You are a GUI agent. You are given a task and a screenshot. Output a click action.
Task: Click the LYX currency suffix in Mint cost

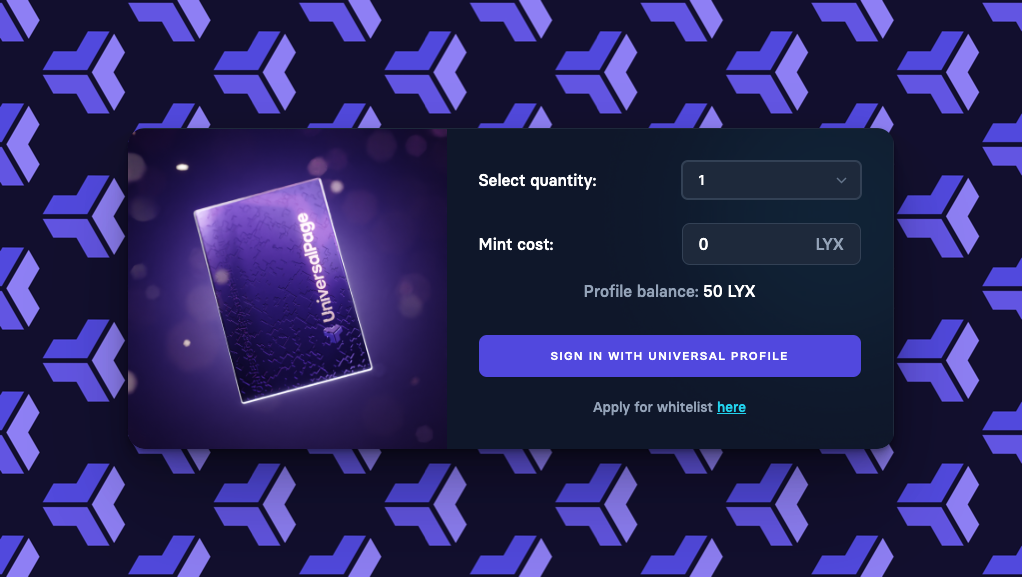[x=829, y=244]
